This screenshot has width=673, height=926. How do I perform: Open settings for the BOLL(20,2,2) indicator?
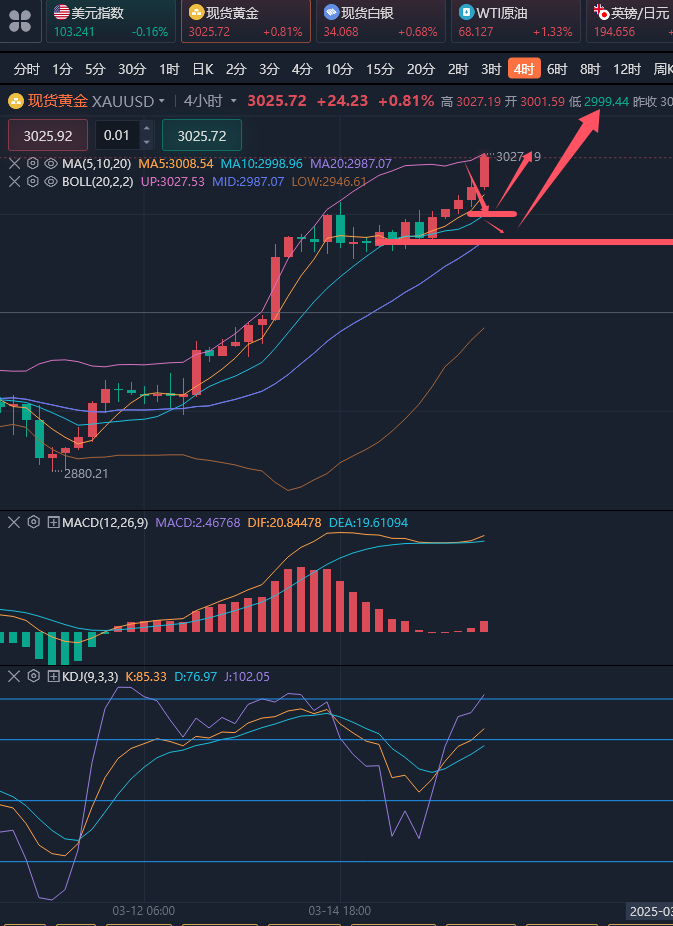pos(32,181)
